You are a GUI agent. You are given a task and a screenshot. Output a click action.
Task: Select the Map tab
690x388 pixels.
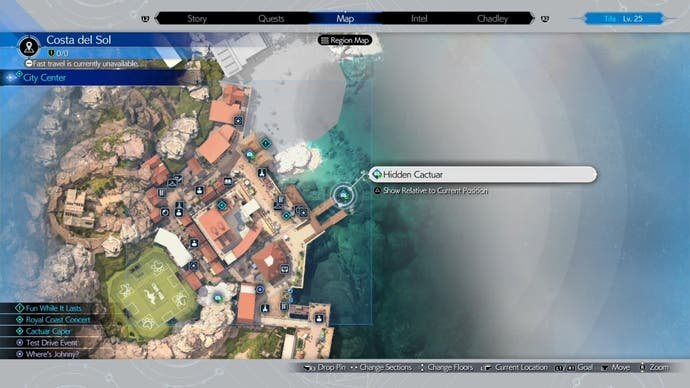pyautogui.click(x=345, y=18)
